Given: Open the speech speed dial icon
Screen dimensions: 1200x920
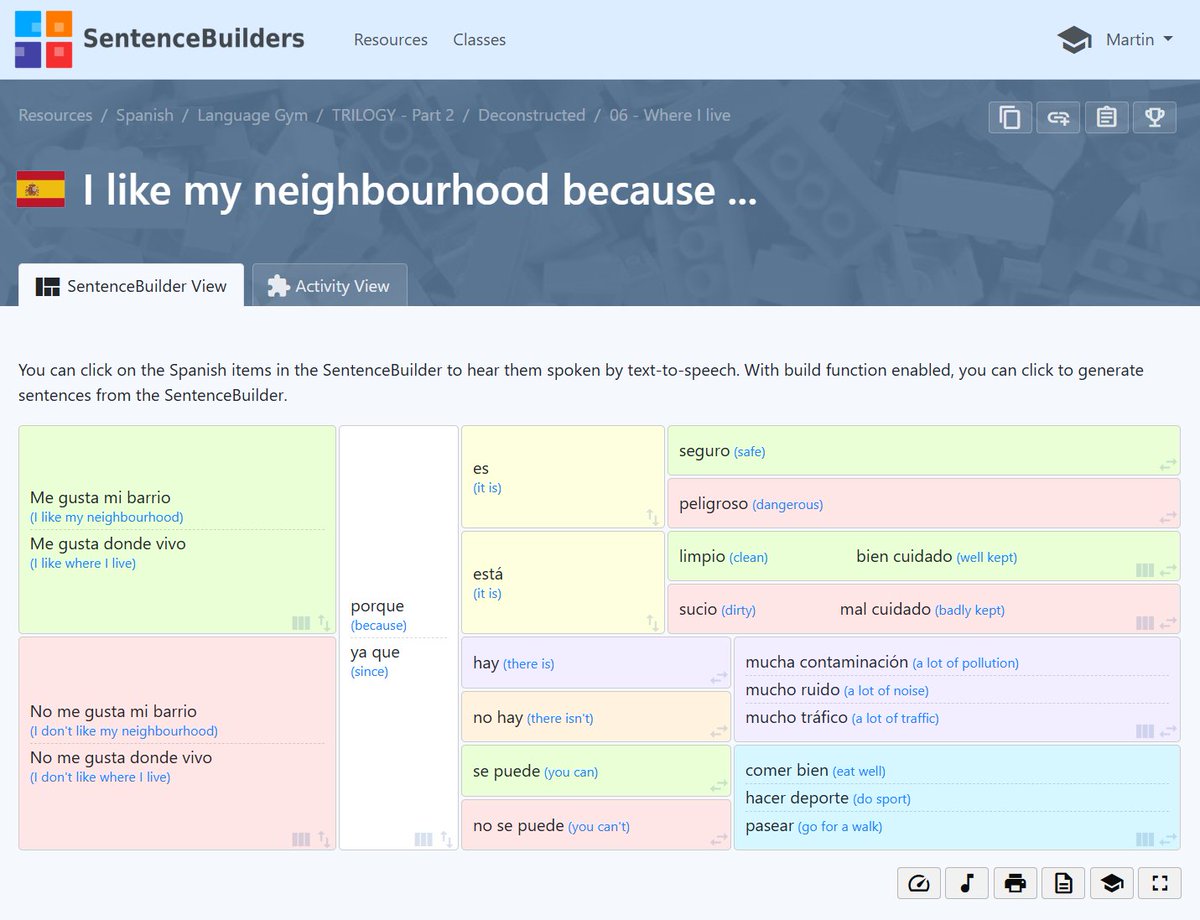Looking at the screenshot, I should pyautogui.click(x=918, y=883).
